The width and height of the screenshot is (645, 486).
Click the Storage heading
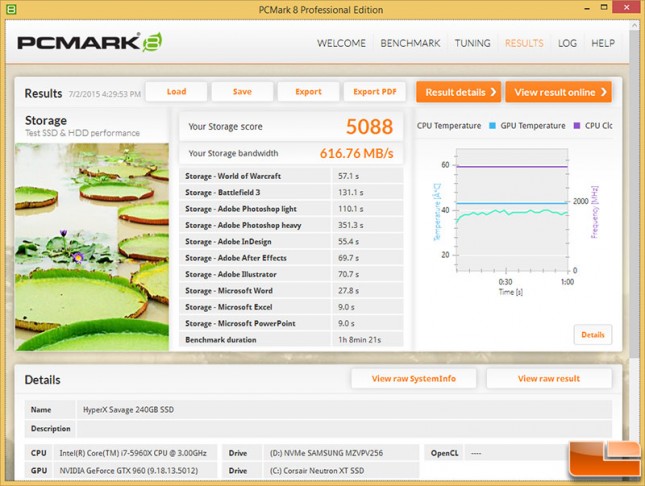(46, 121)
